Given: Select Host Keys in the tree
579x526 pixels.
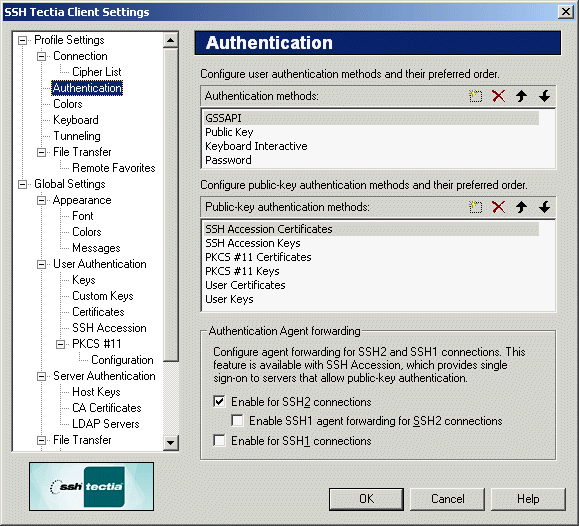Looking at the screenshot, I should click(96, 392).
